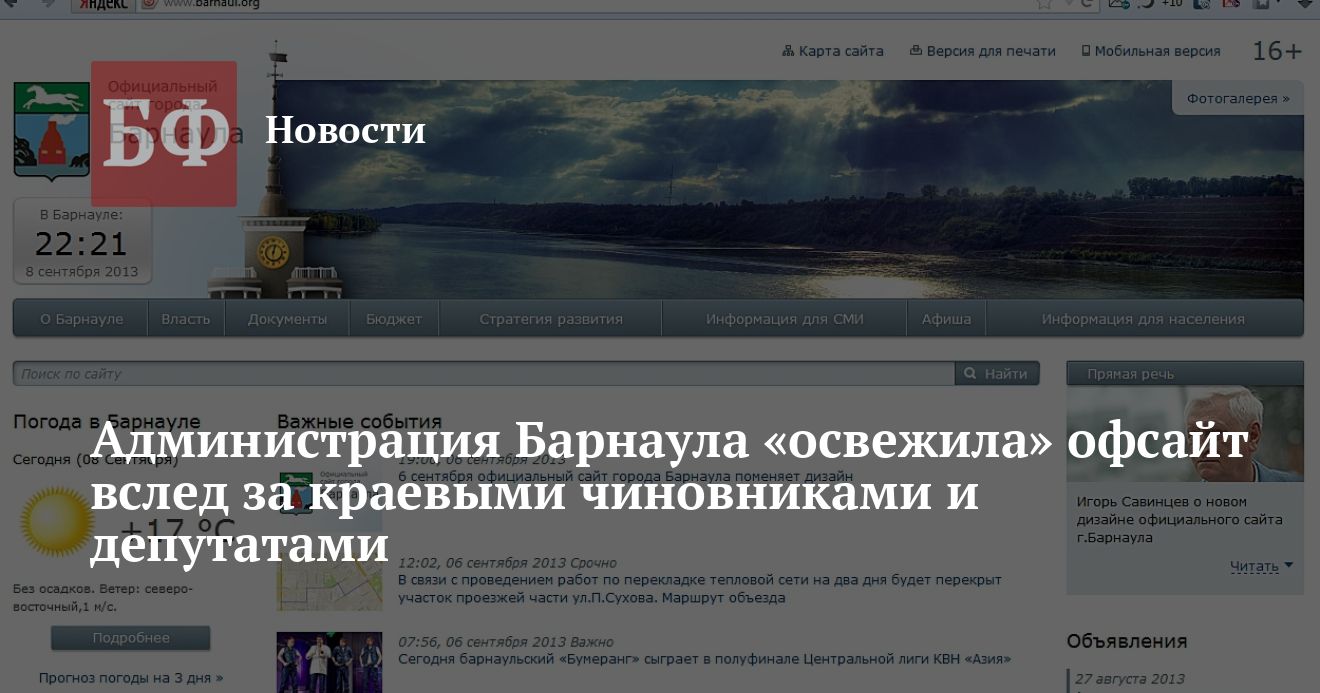Click the 16+ age rating label
Viewport: 1320px width, 693px height.
pos(1277,51)
